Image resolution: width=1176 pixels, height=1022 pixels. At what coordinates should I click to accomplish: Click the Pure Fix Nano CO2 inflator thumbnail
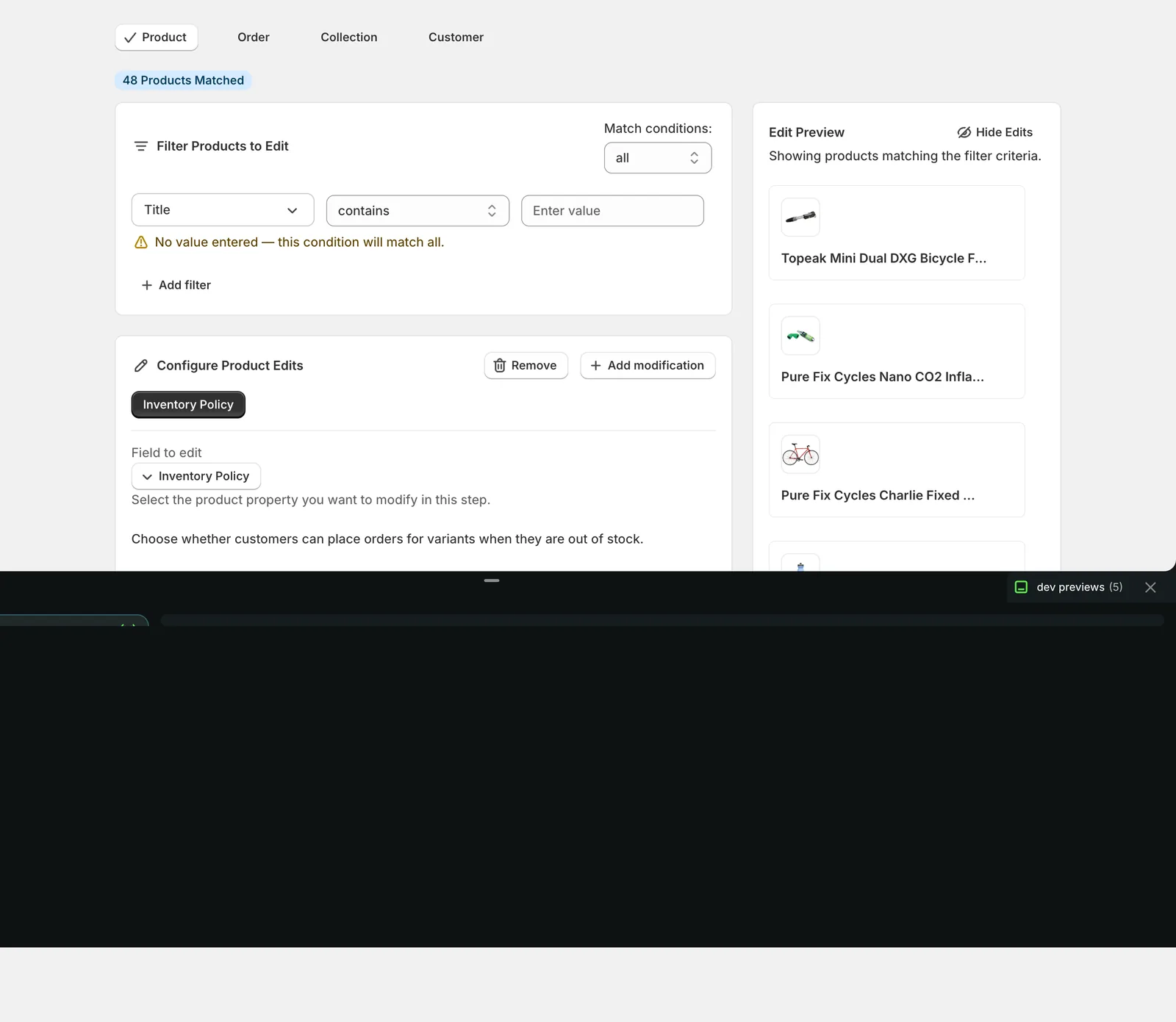click(800, 336)
